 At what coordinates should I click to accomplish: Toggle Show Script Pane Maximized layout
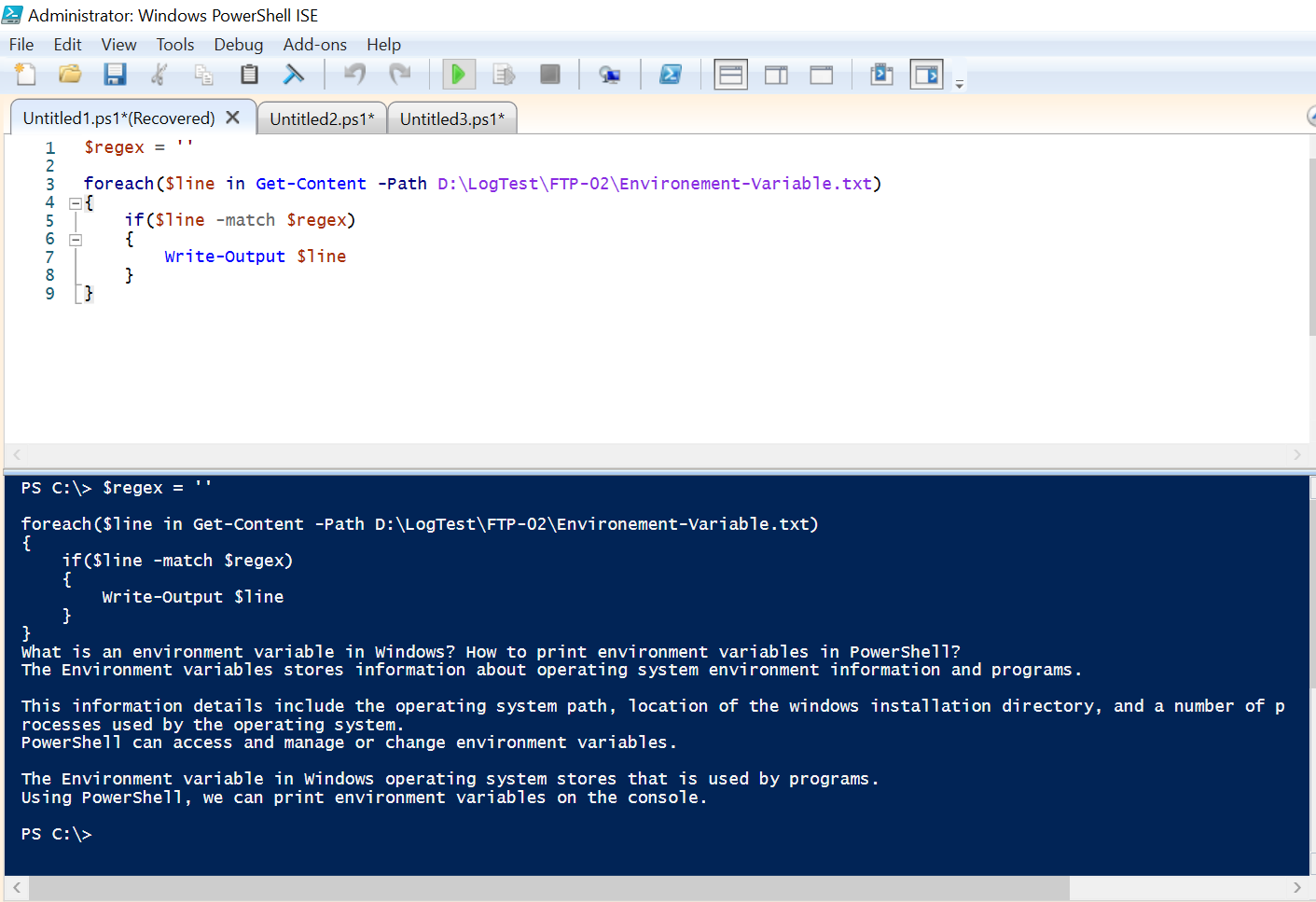(x=821, y=74)
